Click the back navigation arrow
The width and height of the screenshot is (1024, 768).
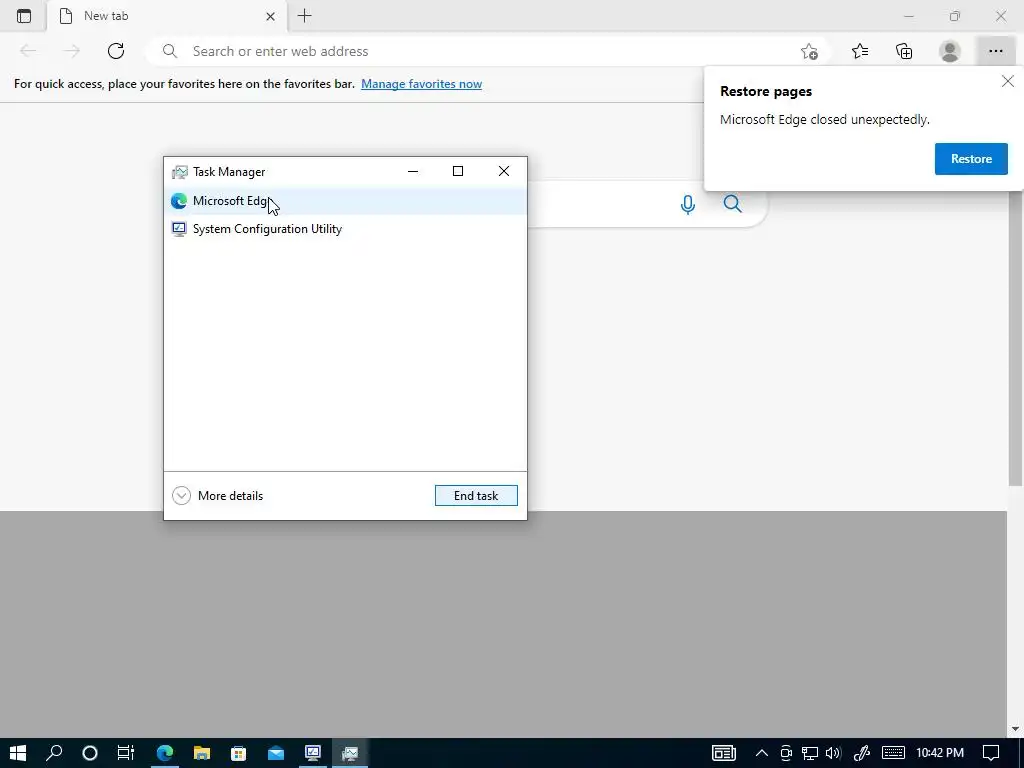point(28,51)
